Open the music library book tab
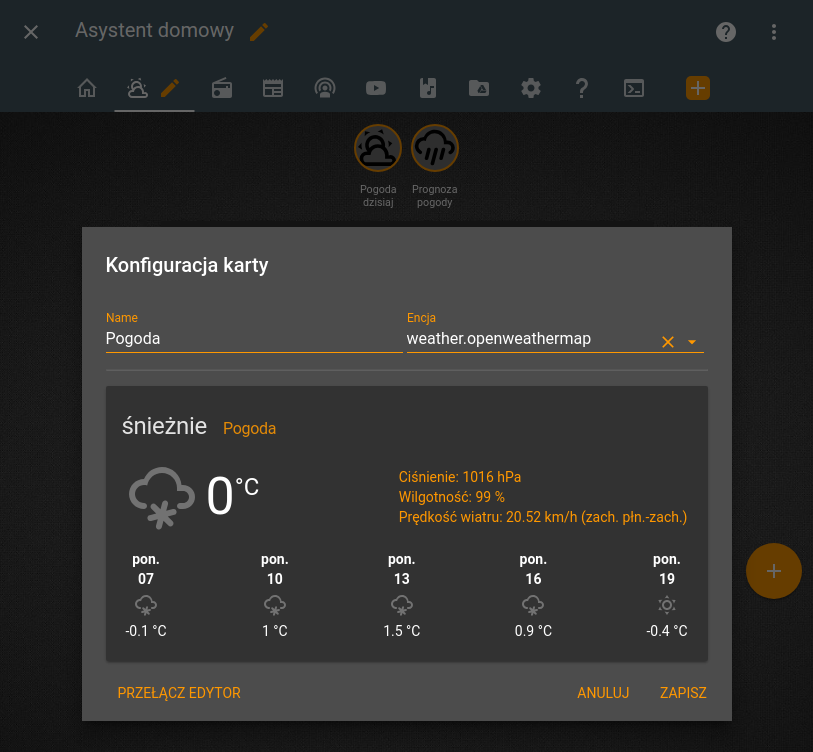 pyautogui.click(x=428, y=88)
